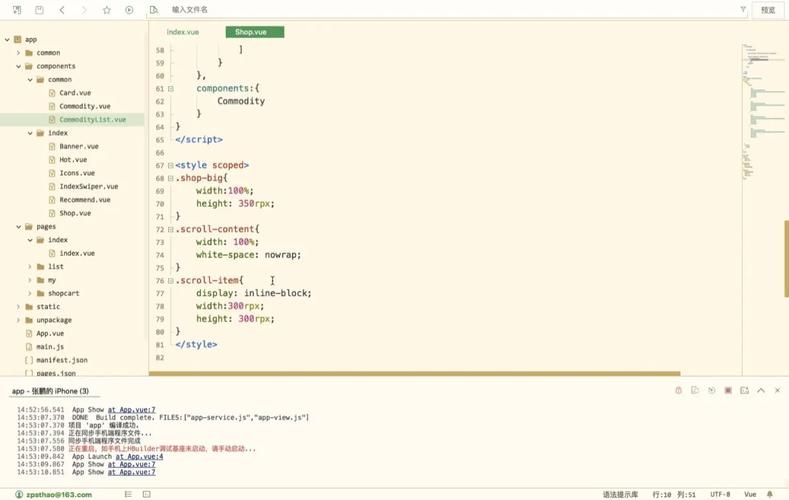Click the editor vertical scrollbar thumb
The width and height of the screenshot is (789, 500).
[x=786, y=259]
